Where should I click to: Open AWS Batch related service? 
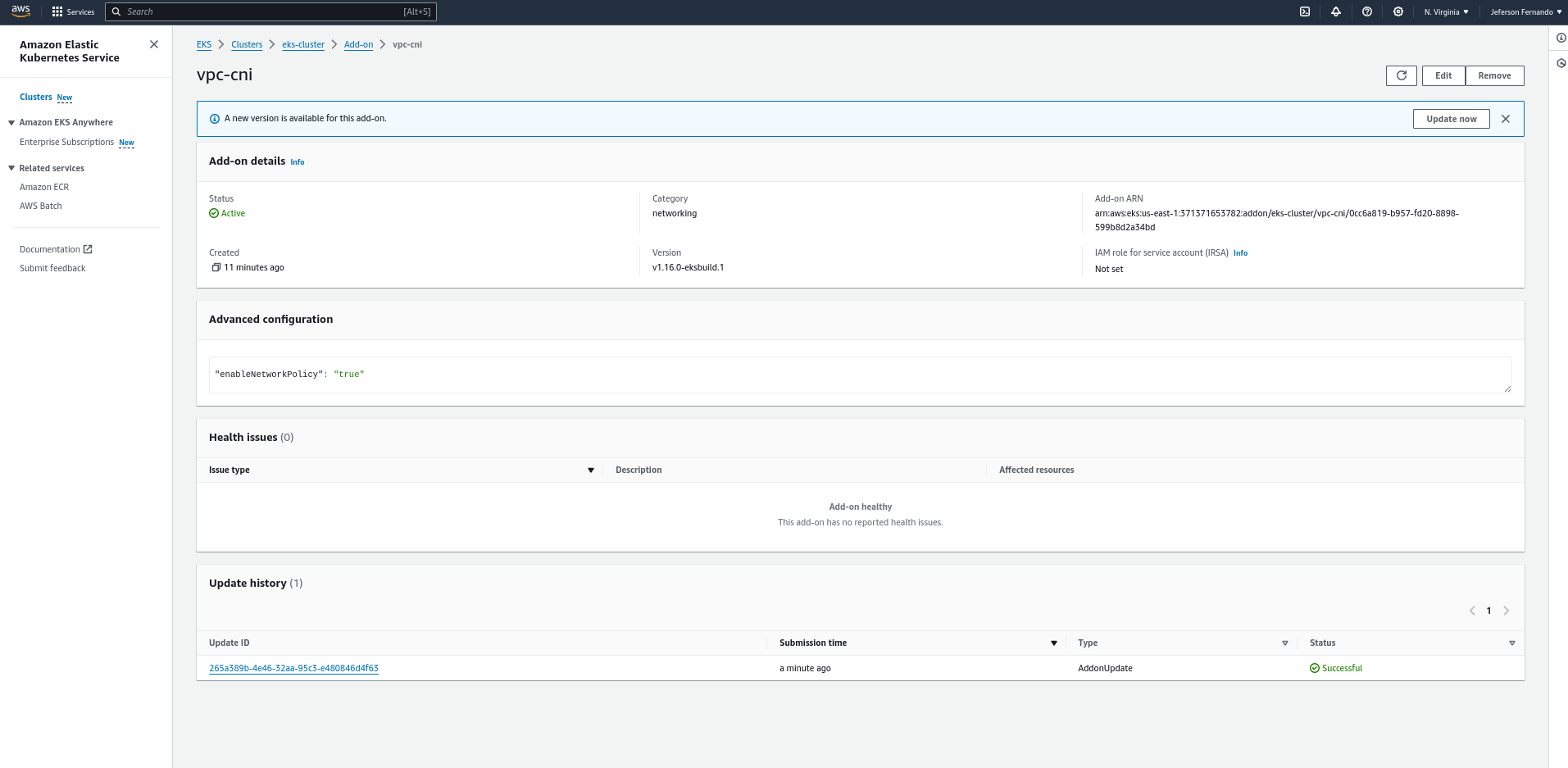(x=41, y=206)
